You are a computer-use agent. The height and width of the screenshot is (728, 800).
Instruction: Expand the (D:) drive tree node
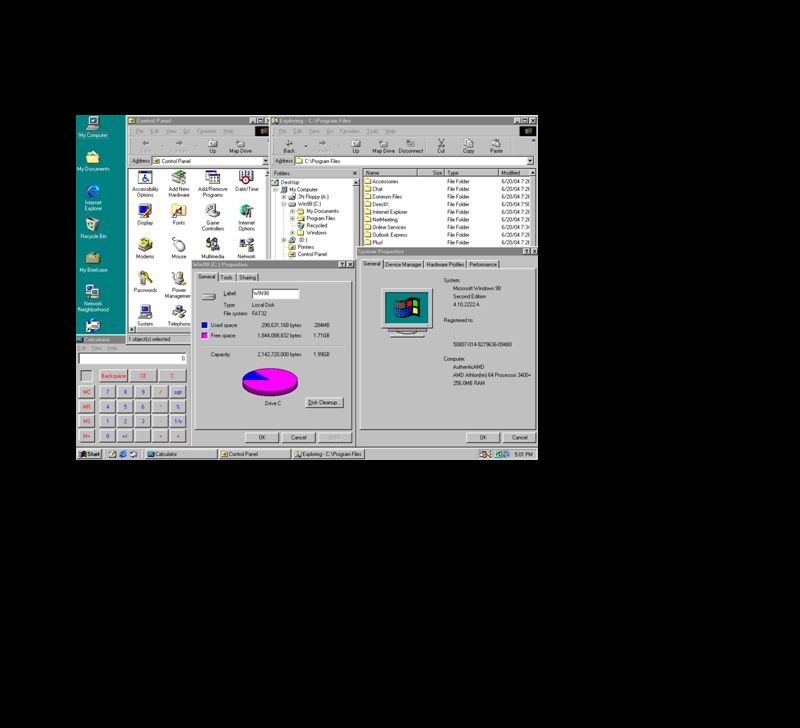pyautogui.click(x=284, y=240)
